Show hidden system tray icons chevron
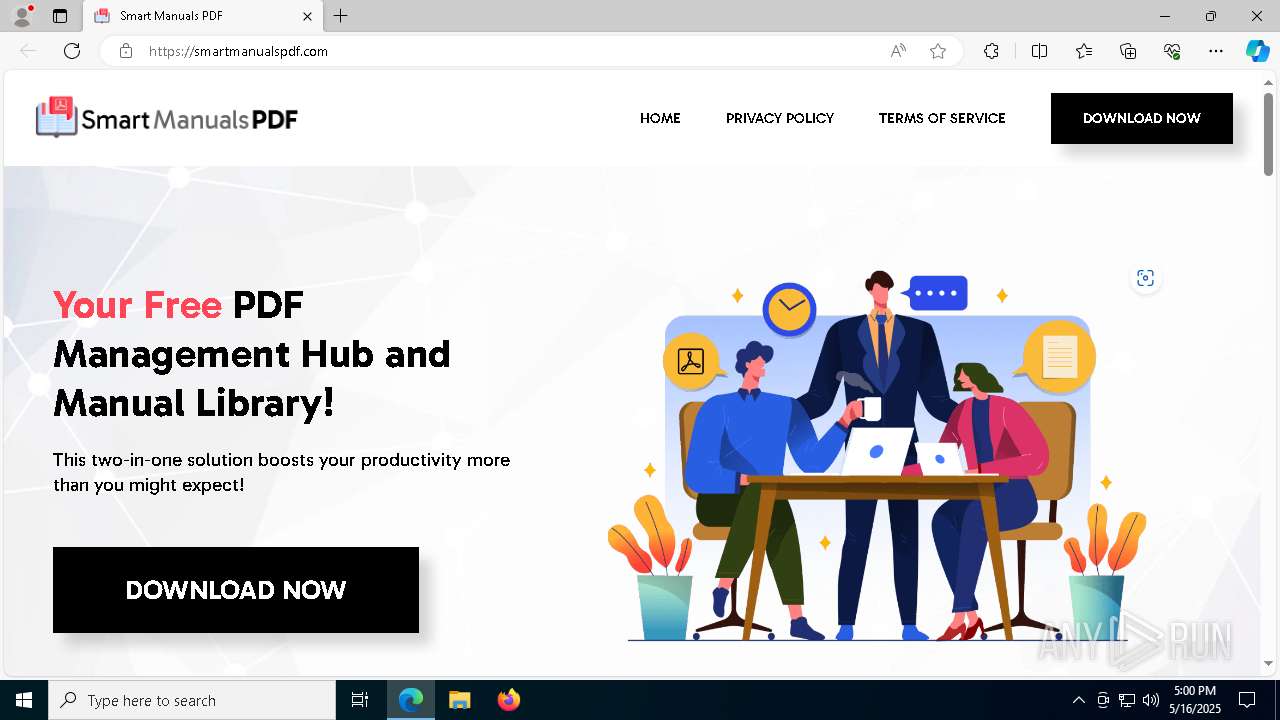The height and width of the screenshot is (720, 1280). [x=1078, y=700]
